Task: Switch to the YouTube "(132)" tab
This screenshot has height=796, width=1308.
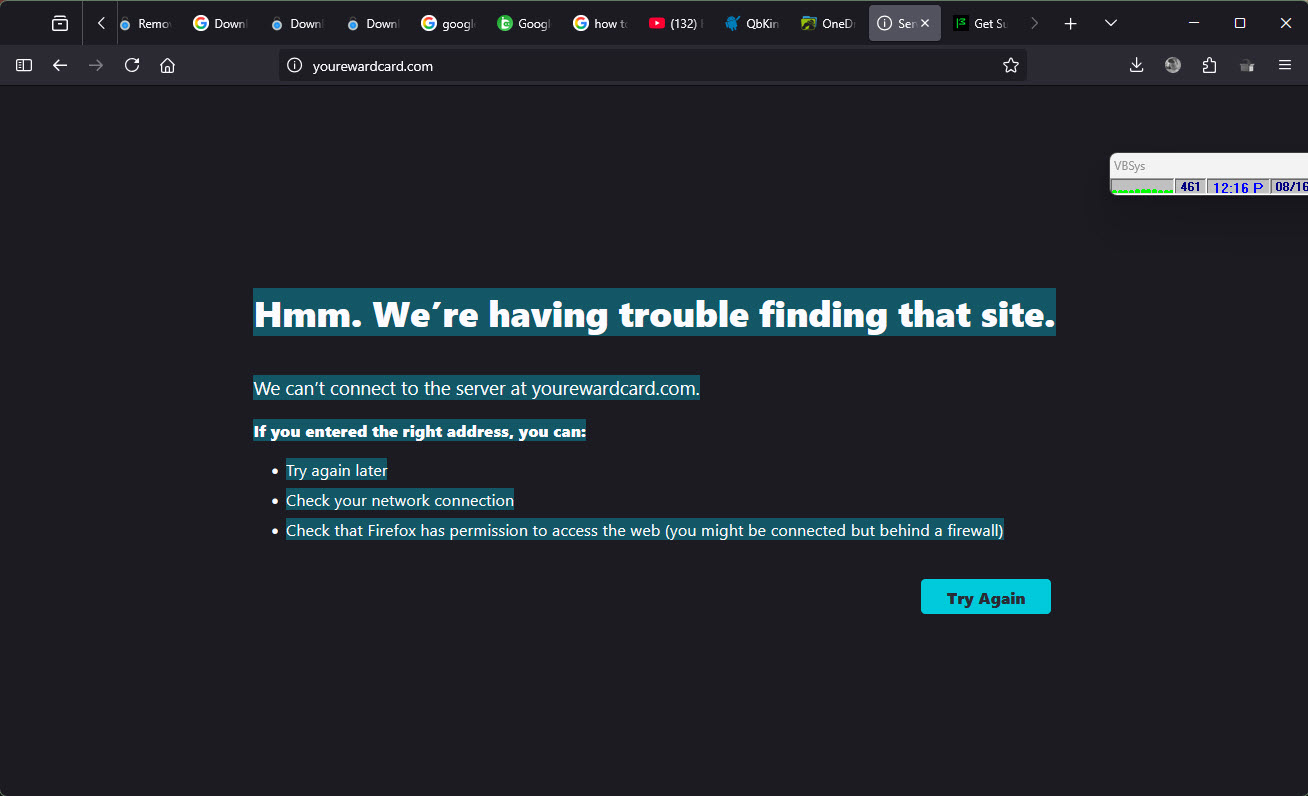Action: 677,23
